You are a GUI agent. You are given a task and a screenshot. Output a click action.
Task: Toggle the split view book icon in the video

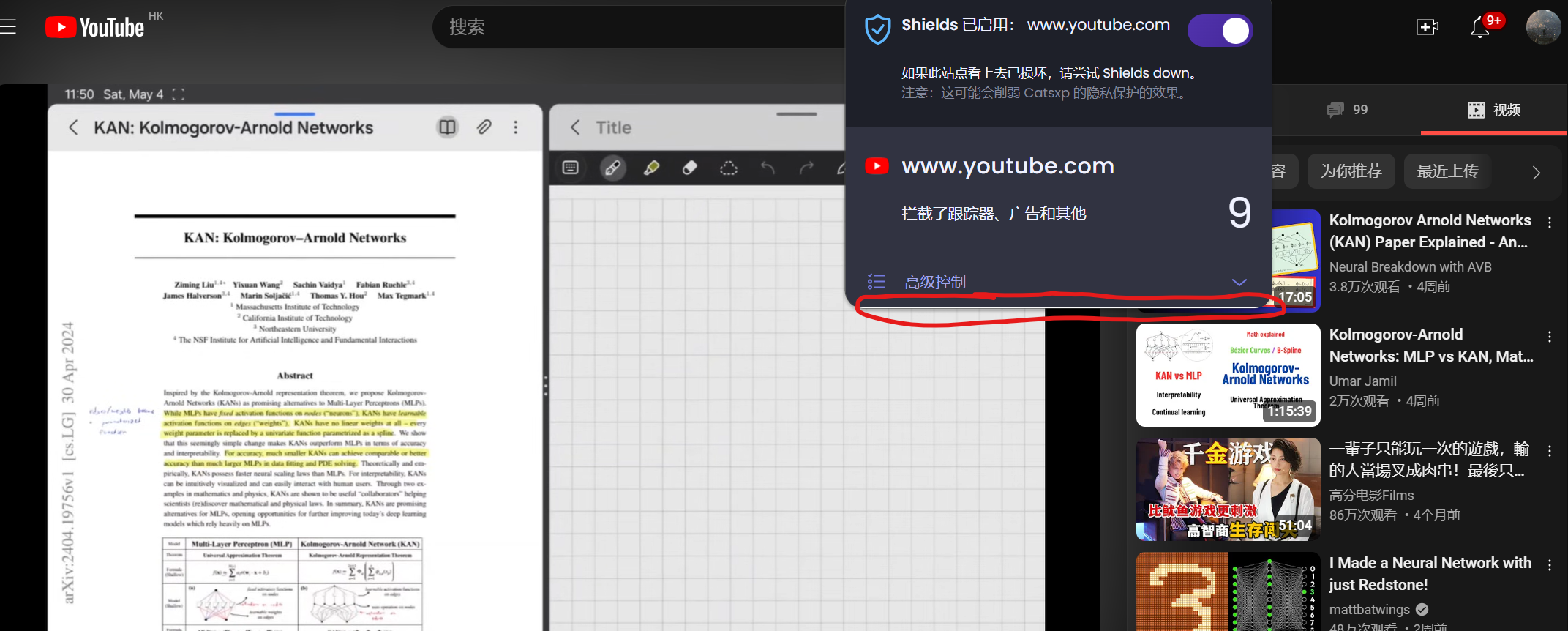(447, 127)
